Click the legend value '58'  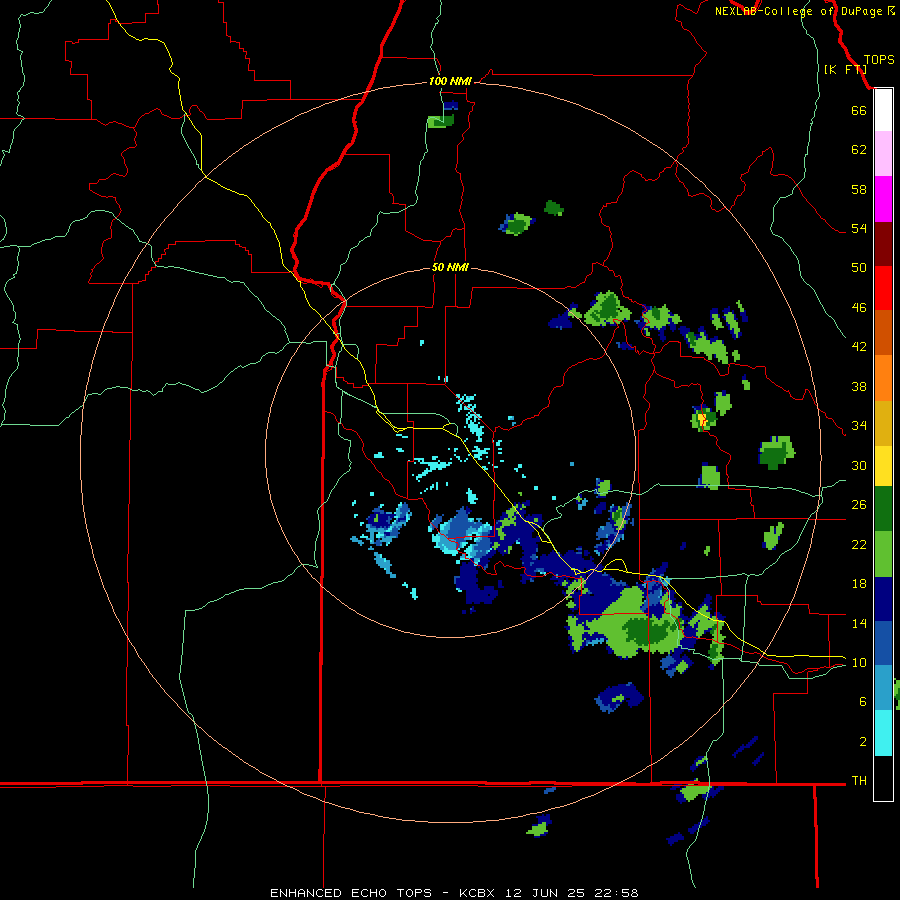click(x=859, y=189)
